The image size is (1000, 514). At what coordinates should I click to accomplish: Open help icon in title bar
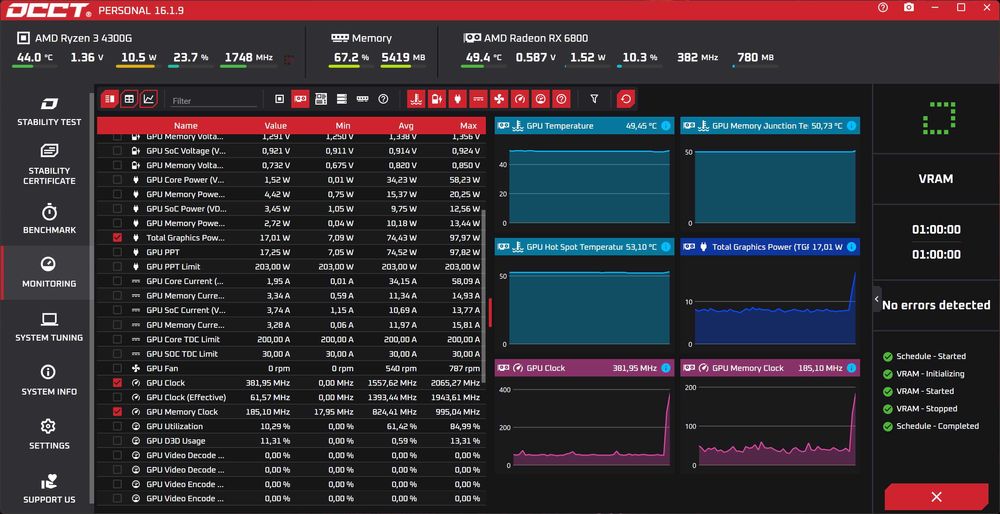click(883, 8)
